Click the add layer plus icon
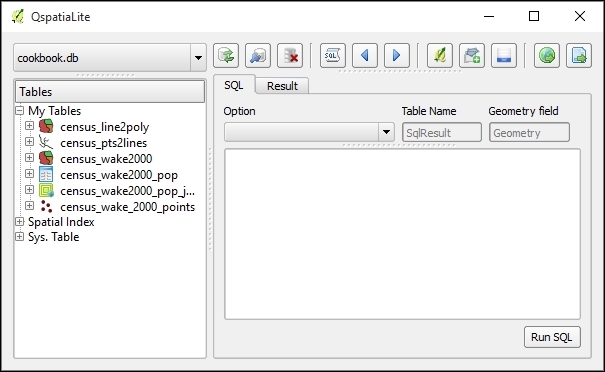Viewport: 605px width, 372px height. point(472,56)
